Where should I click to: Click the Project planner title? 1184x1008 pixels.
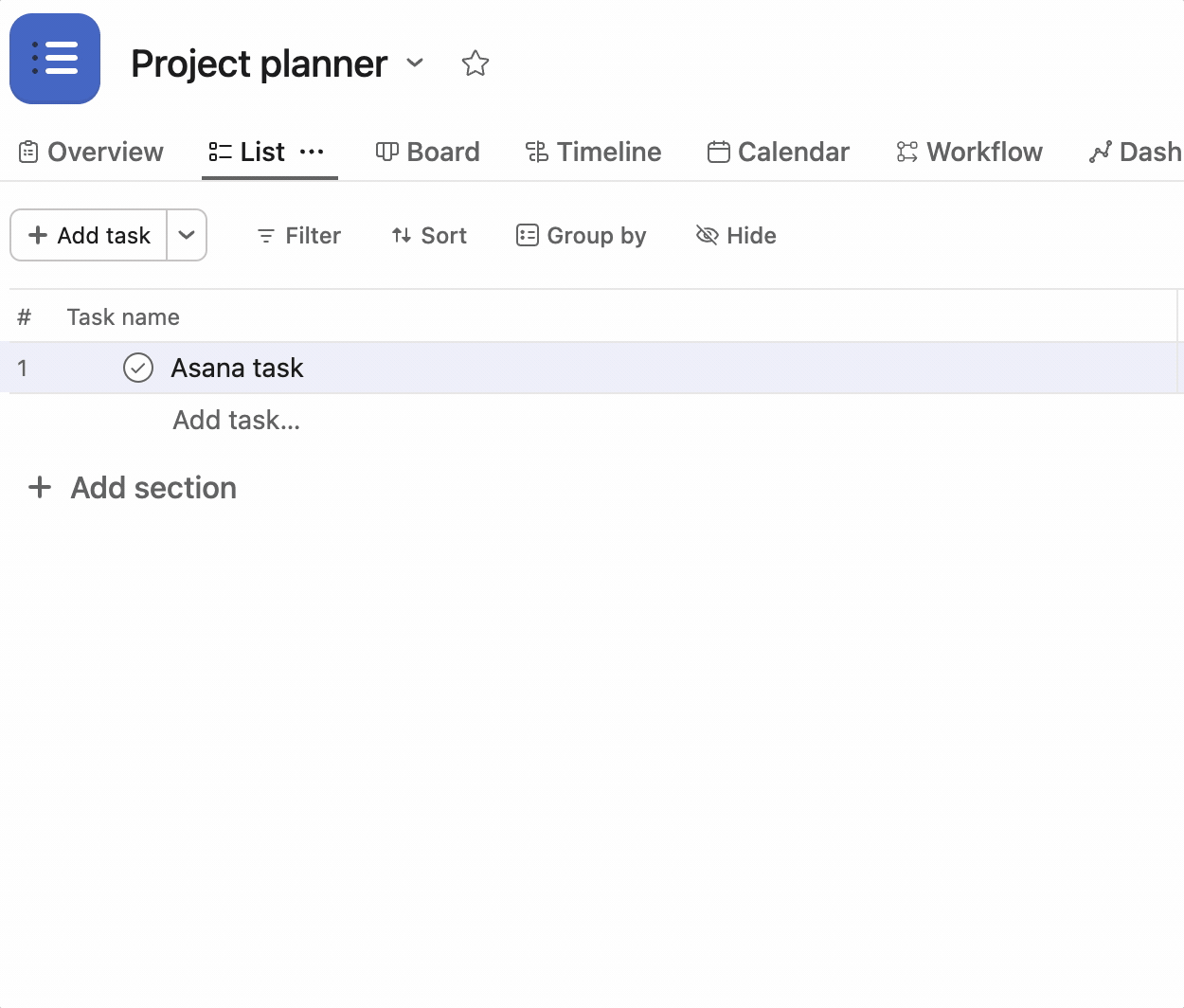tap(259, 63)
